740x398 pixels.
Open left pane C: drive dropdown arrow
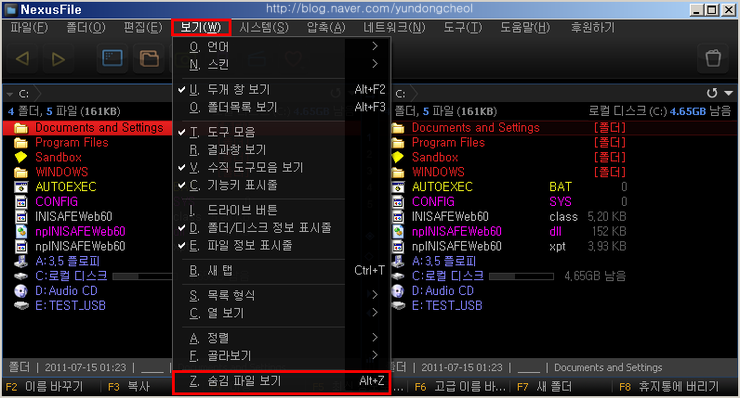(x=9, y=94)
